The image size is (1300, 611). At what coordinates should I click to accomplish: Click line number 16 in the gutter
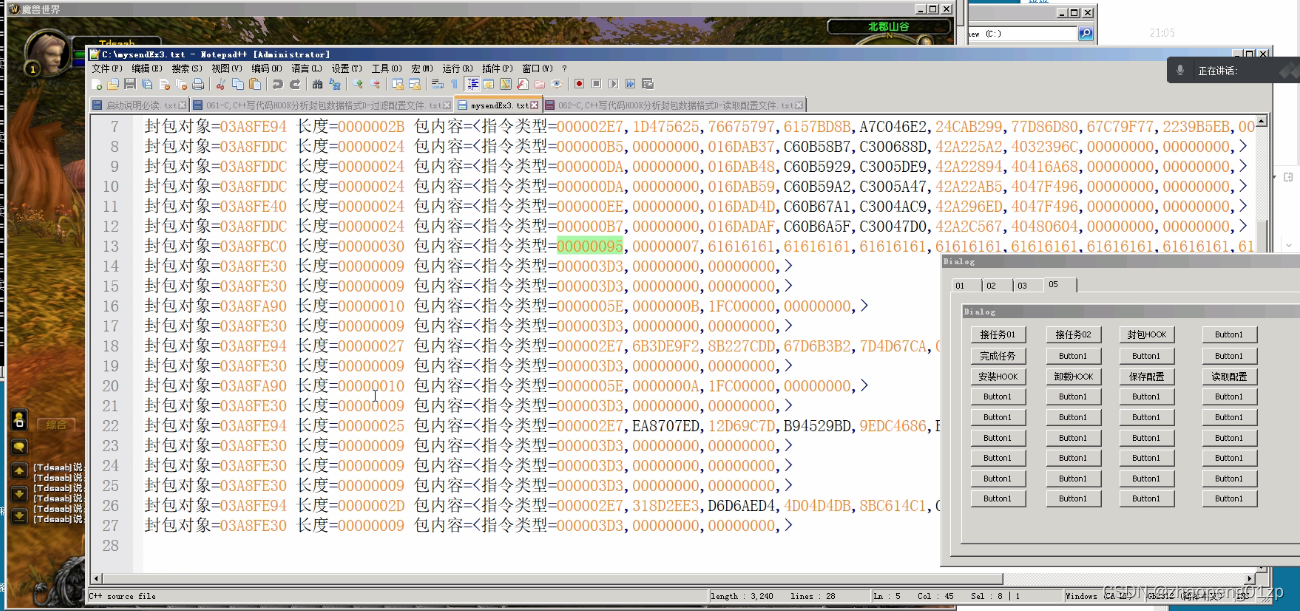pos(110,306)
